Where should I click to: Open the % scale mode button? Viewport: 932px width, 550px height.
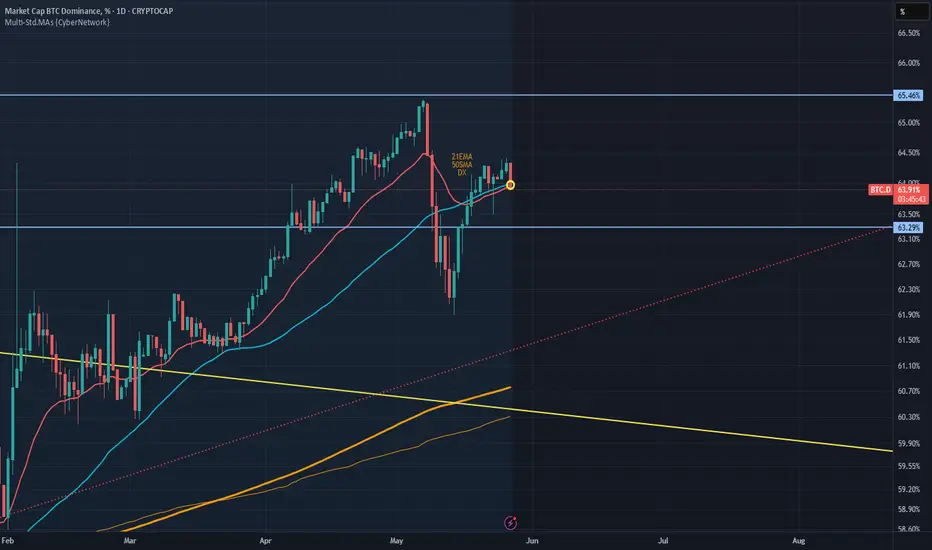pyautogui.click(x=911, y=11)
